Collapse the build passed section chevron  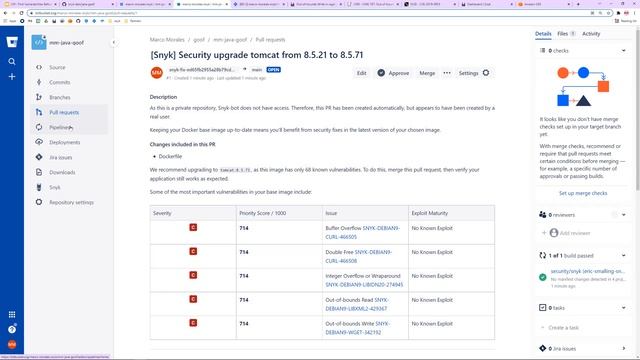(624, 256)
